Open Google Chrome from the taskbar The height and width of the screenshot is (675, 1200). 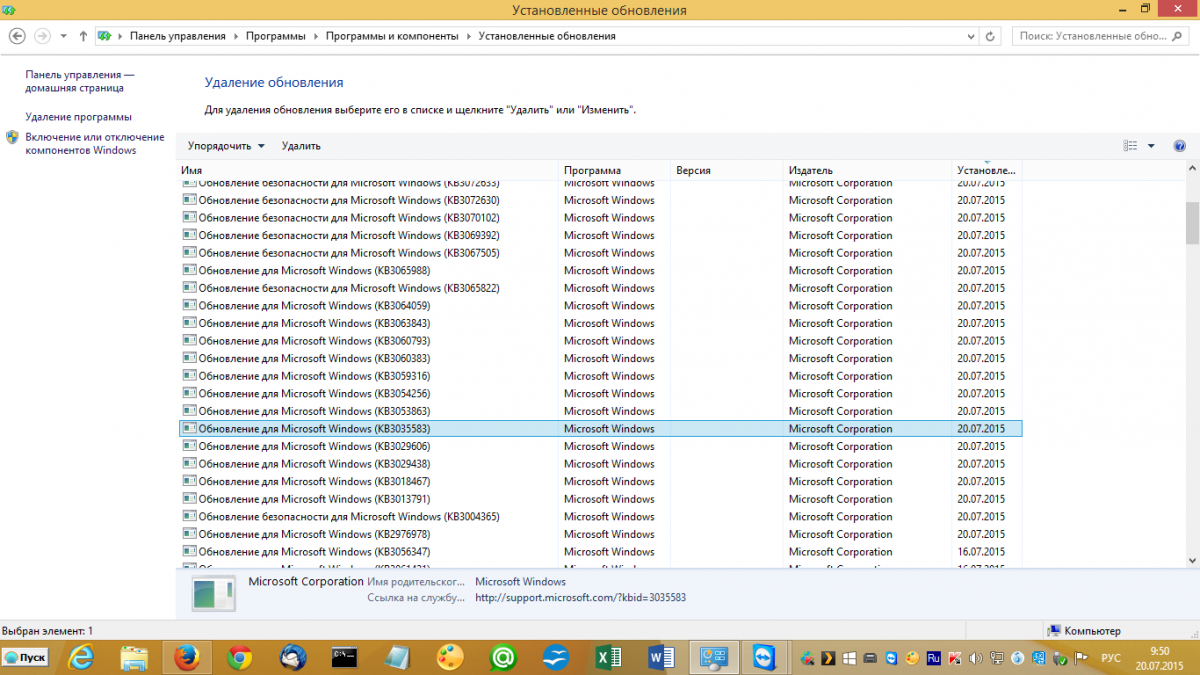click(x=239, y=657)
